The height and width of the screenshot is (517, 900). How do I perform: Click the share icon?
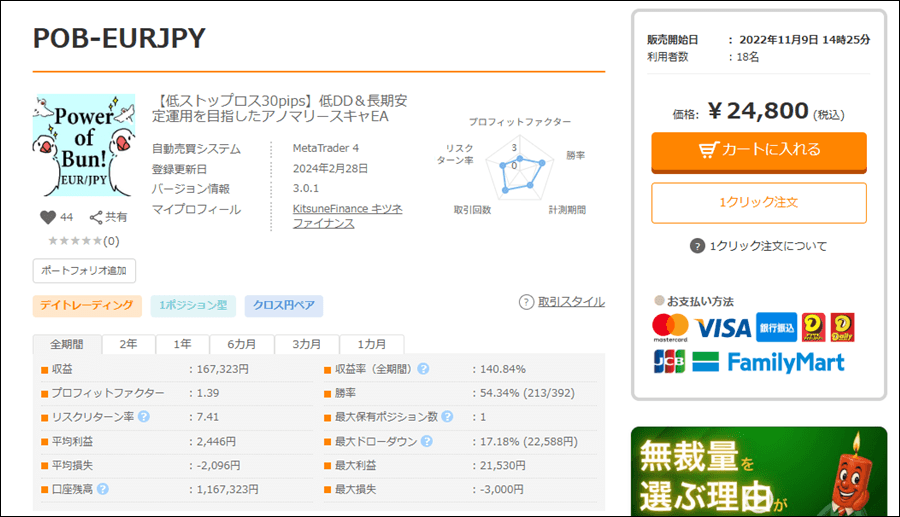point(96,217)
